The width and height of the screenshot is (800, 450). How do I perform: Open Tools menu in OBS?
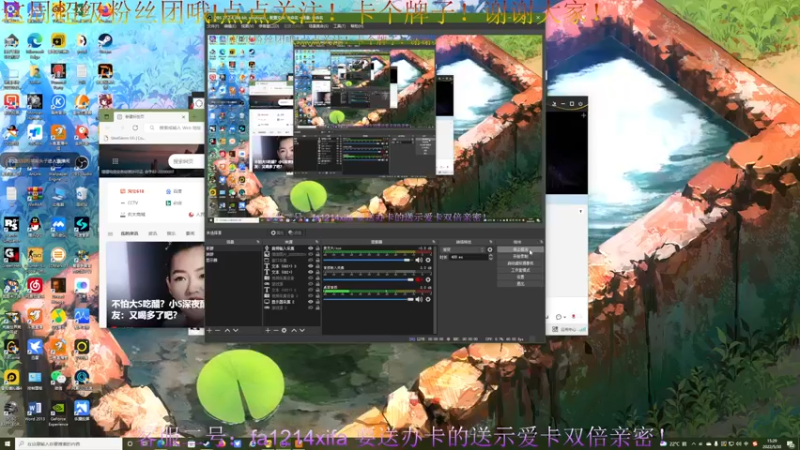[x=339, y=26]
